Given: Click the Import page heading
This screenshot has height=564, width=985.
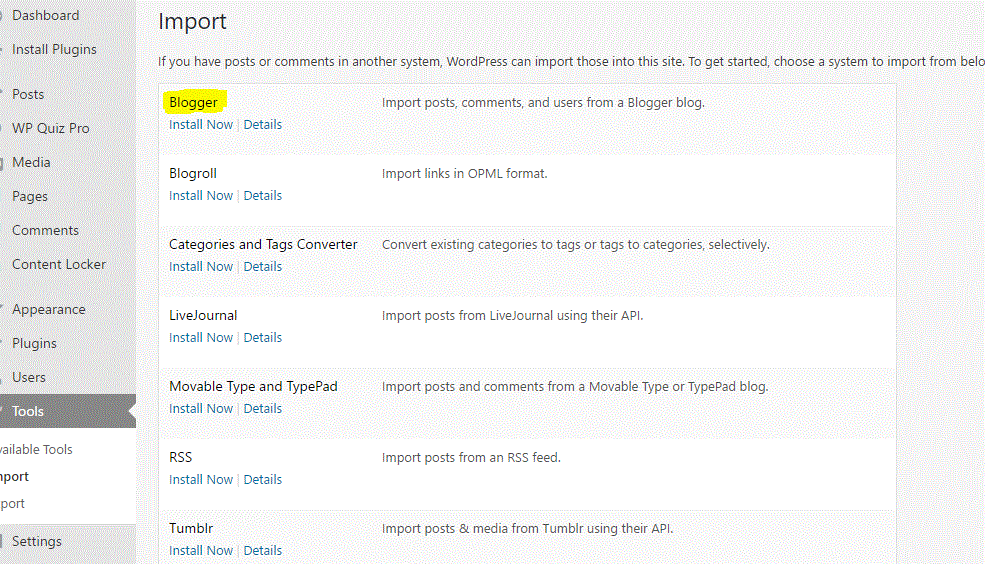Looking at the screenshot, I should coord(192,21).
